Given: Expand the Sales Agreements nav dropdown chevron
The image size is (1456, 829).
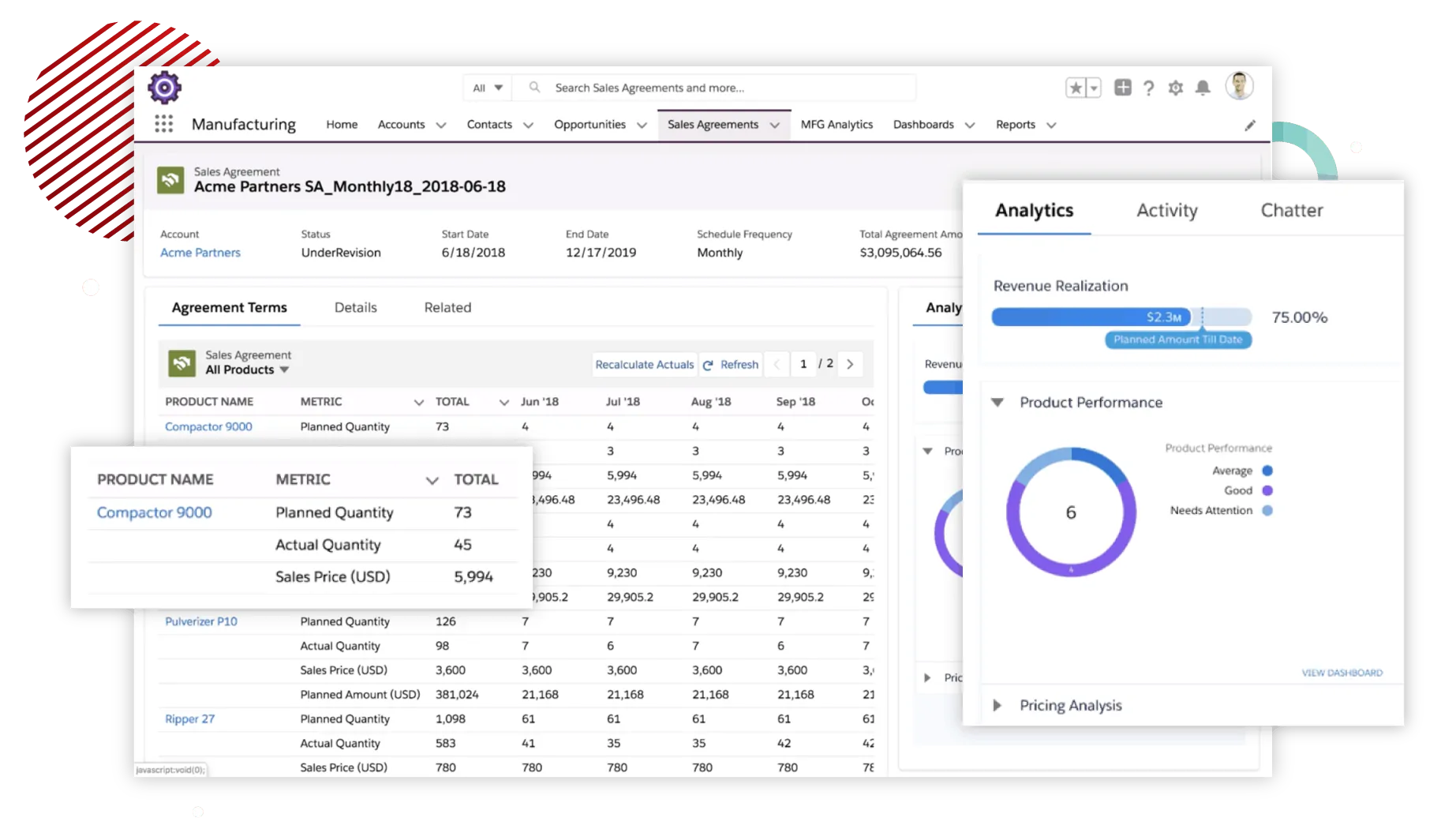Looking at the screenshot, I should pyautogui.click(x=775, y=125).
